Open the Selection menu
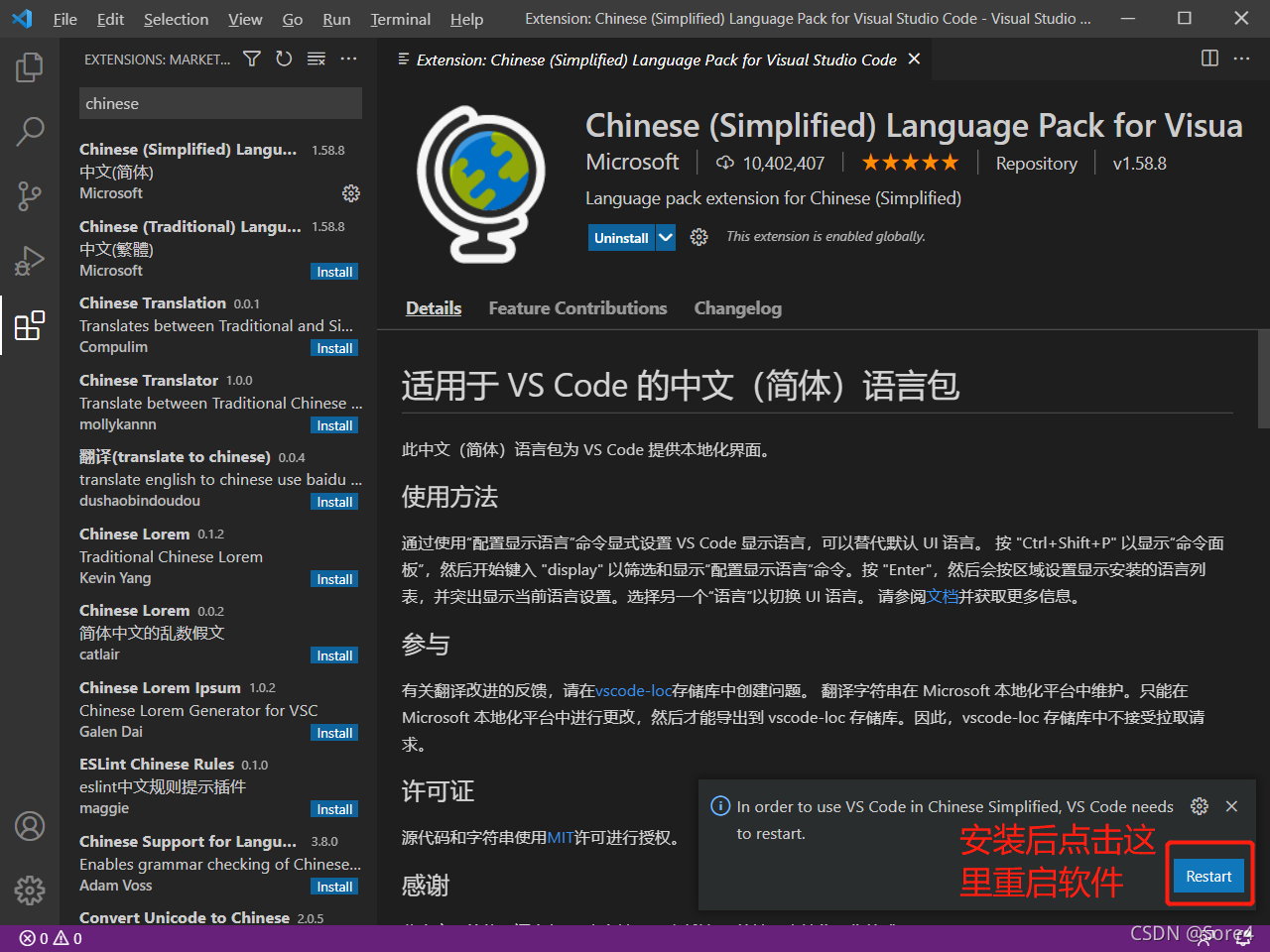Screen dimensions: 1270x952 (x=176, y=19)
